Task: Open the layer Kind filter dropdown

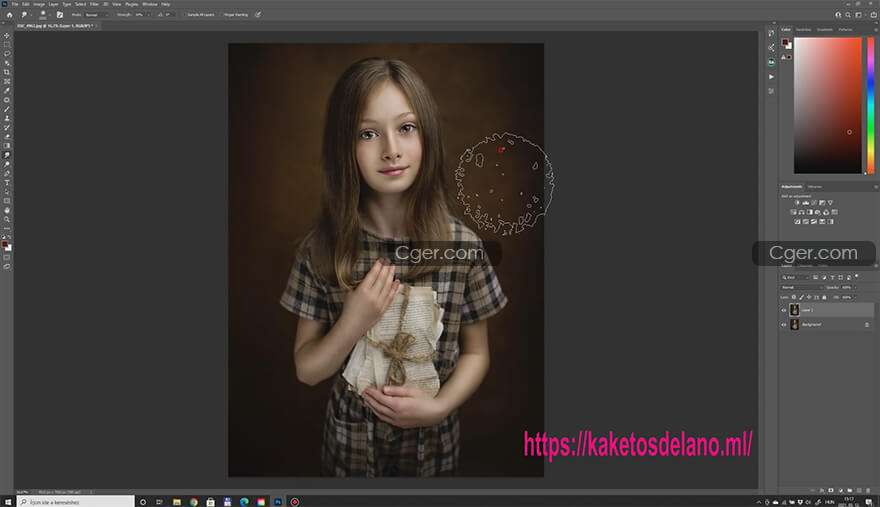Action: (x=795, y=277)
